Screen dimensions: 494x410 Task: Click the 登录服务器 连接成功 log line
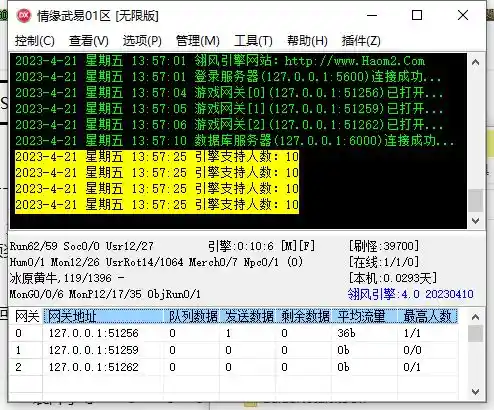coord(228,77)
